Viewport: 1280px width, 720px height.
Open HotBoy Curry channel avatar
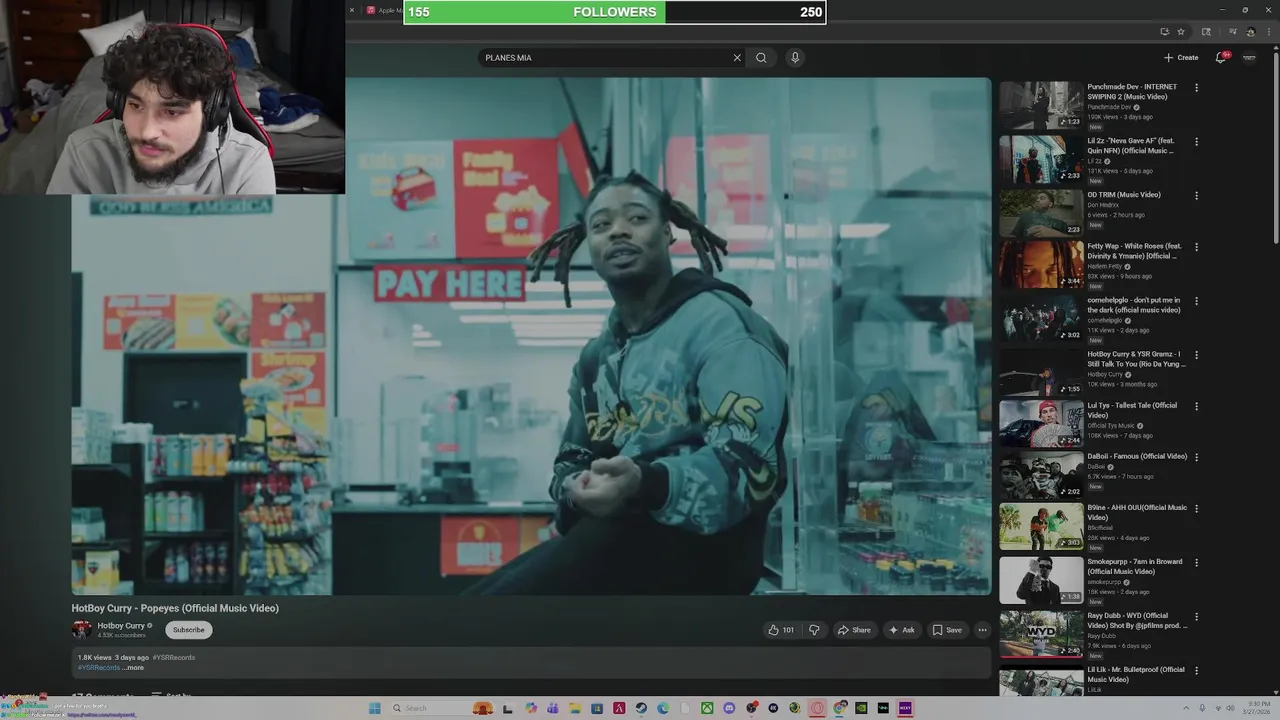[81, 629]
